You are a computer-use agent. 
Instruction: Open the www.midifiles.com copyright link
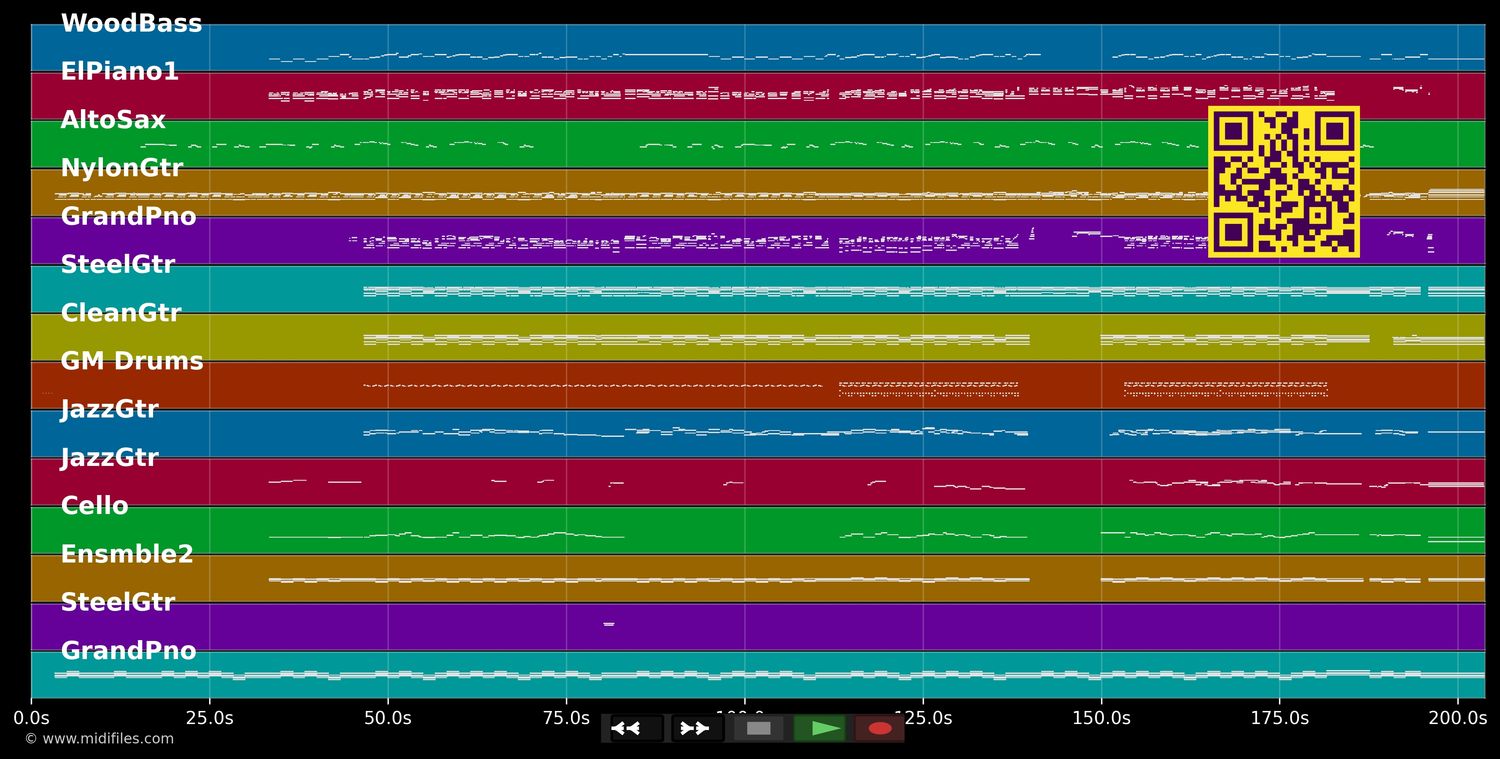(x=99, y=739)
